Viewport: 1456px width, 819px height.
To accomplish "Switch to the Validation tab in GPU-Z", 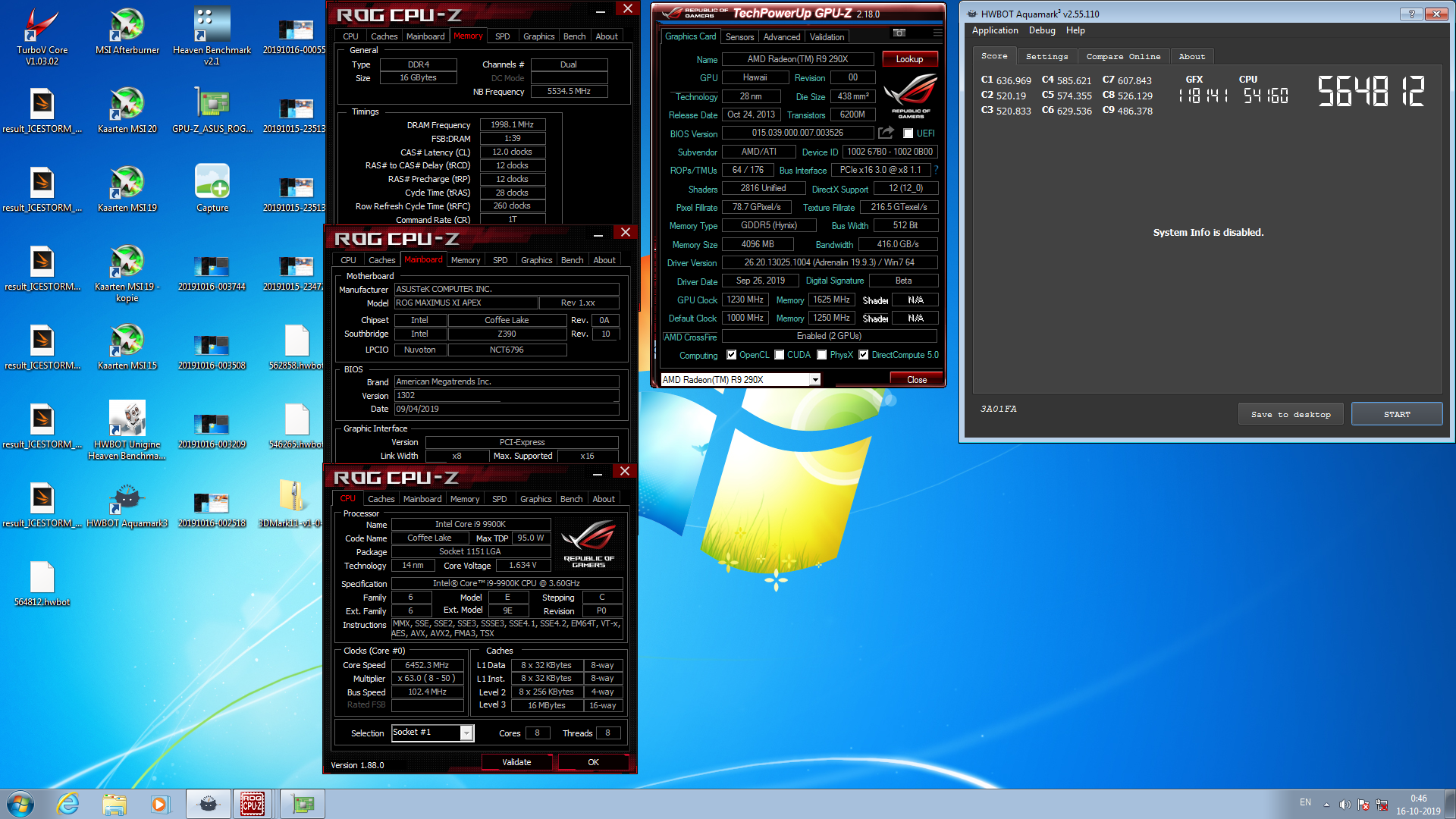I will [x=827, y=37].
